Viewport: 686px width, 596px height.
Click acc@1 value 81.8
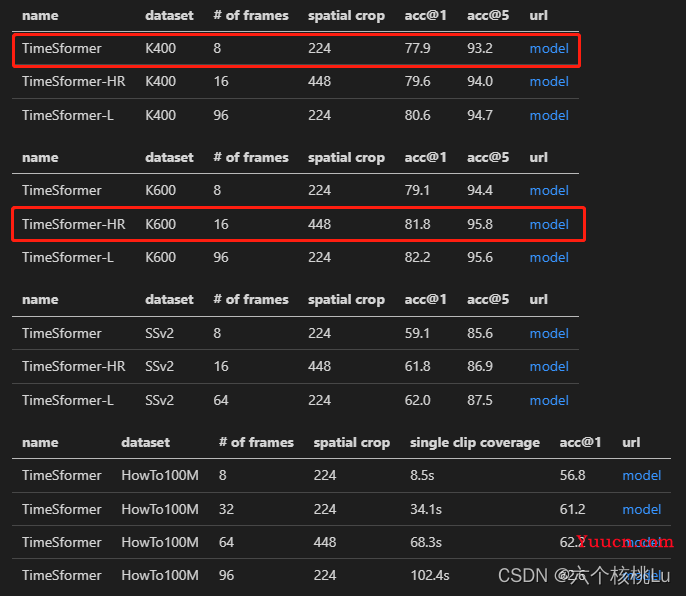coord(417,224)
